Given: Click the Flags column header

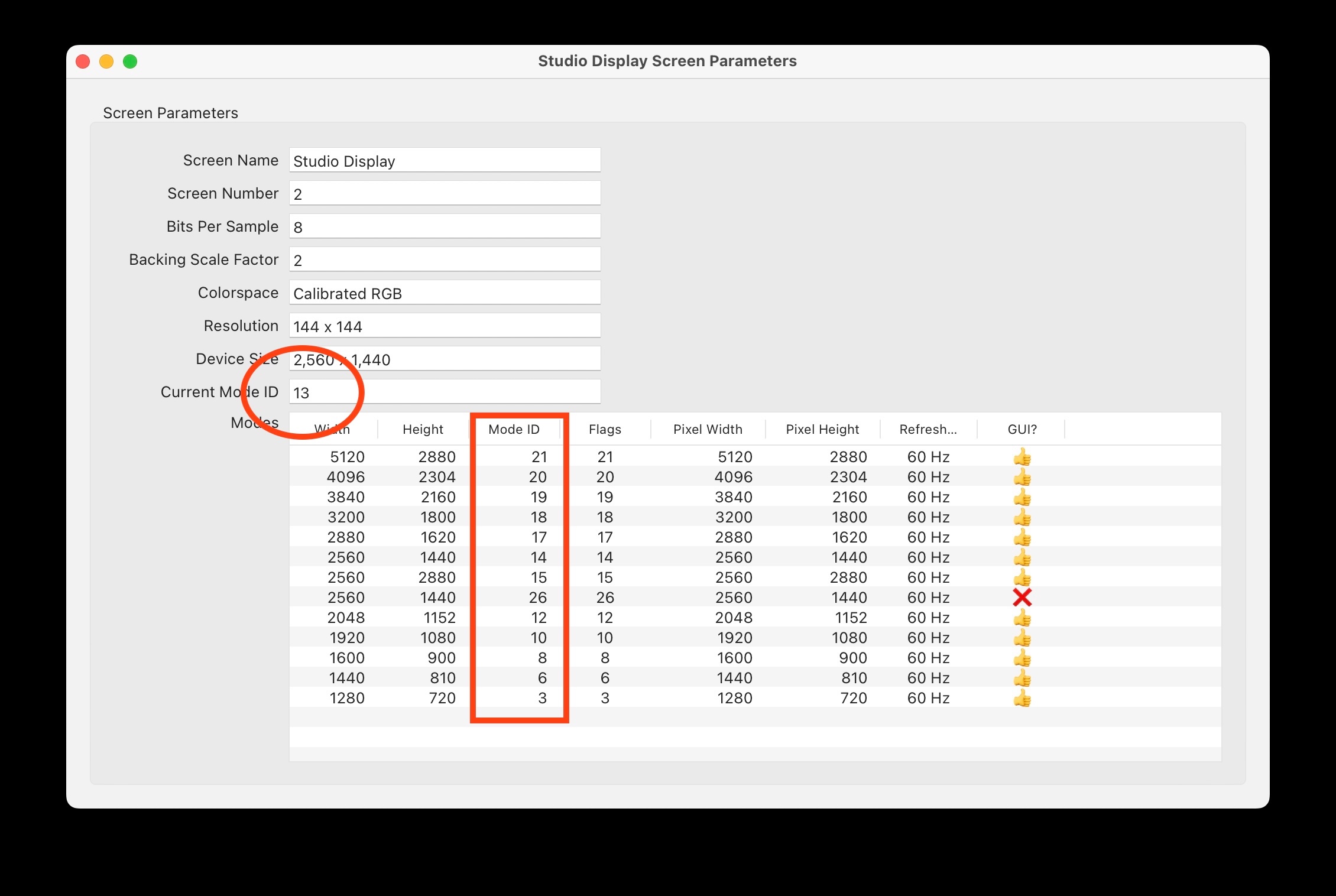Looking at the screenshot, I should (605, 429).
